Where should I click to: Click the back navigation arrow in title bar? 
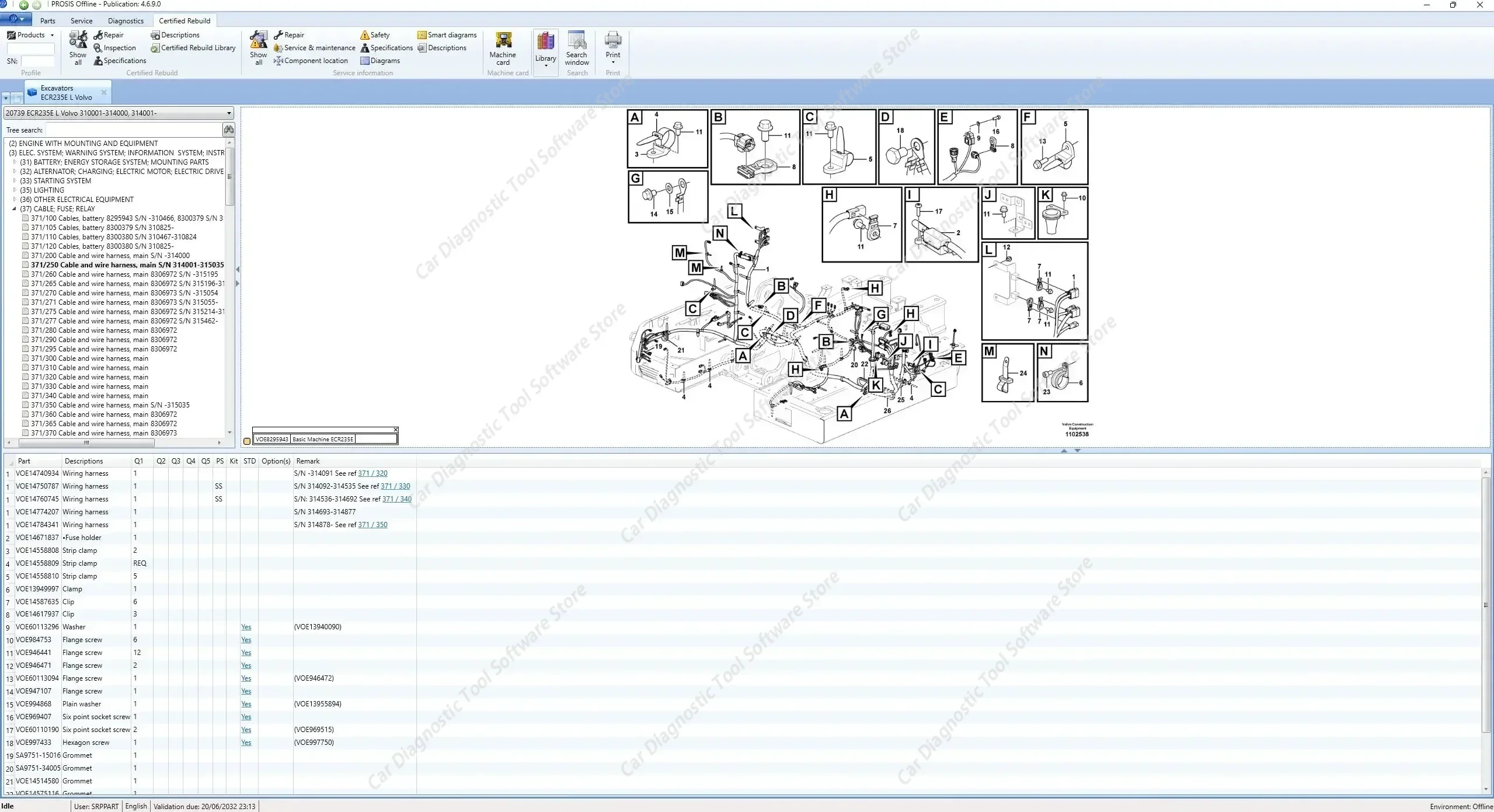click(x=24, y=5)
